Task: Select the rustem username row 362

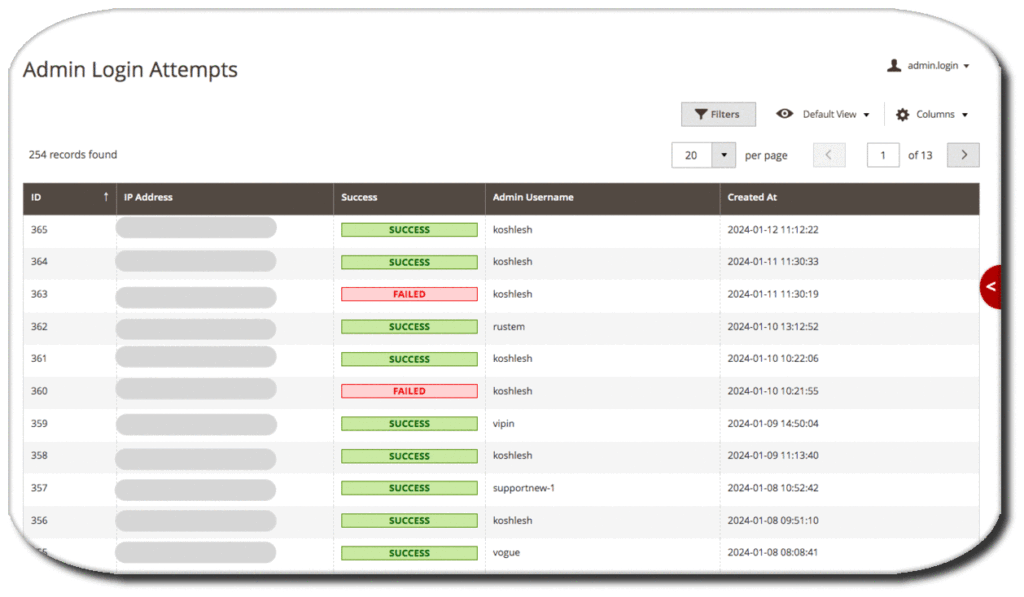Action: [508, 327]
